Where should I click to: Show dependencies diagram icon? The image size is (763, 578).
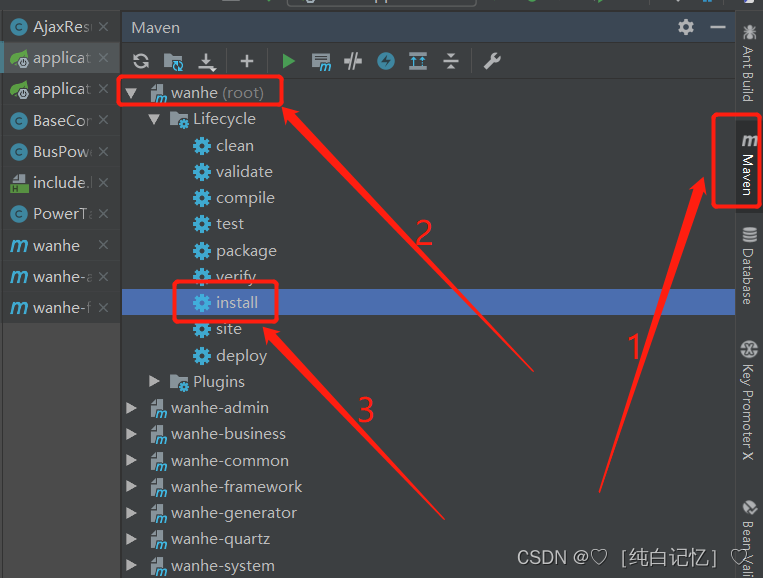pos(418,61)
